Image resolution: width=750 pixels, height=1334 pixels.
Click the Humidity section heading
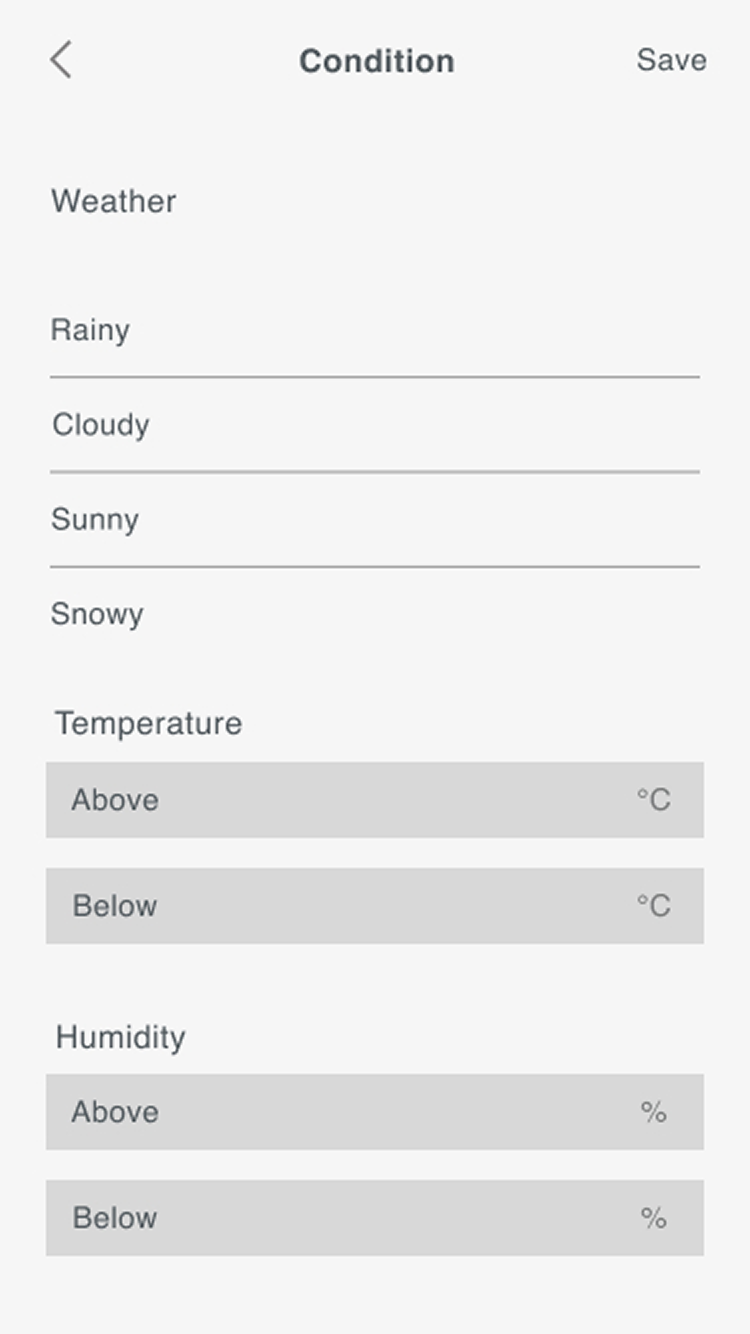point(121,1037)
